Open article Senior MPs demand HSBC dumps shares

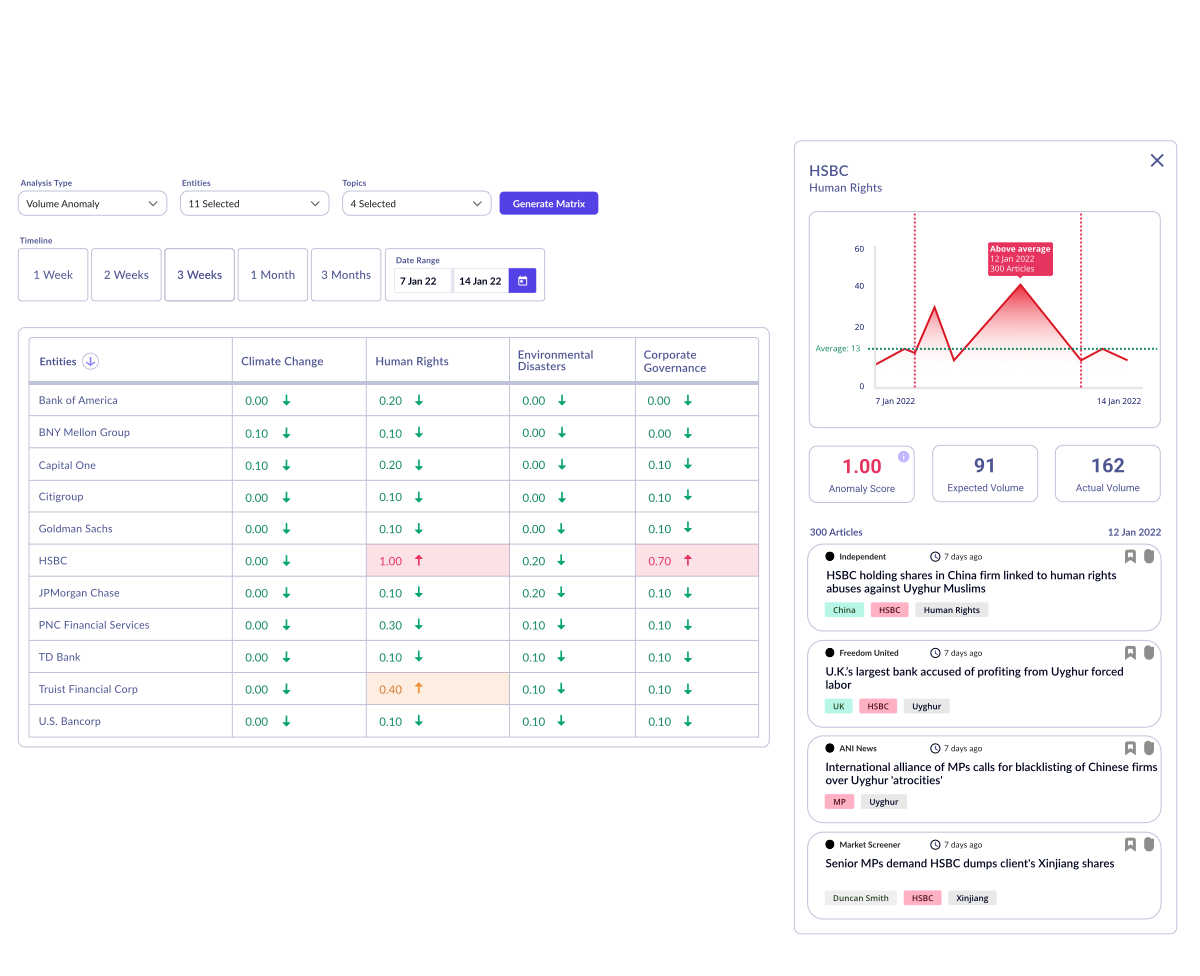969,863
